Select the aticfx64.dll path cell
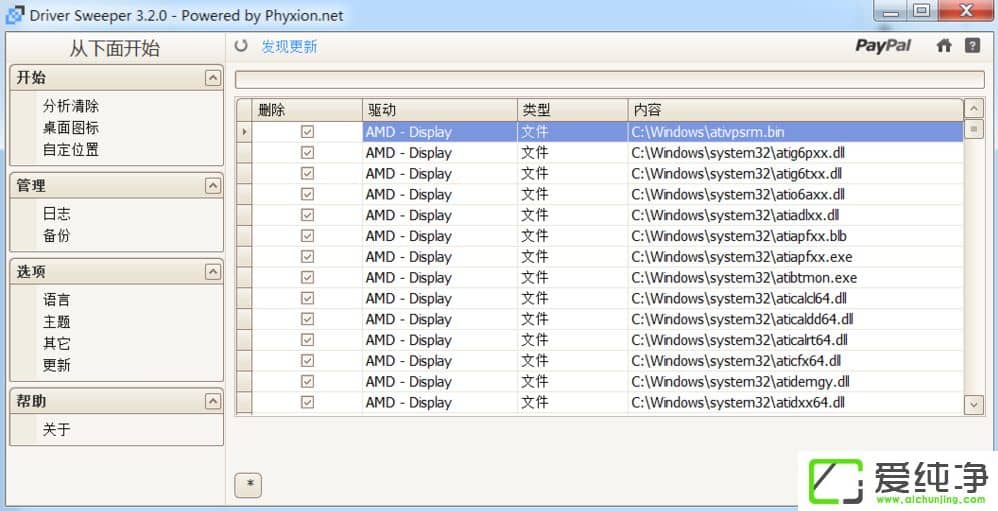This screenshot has width=998, height=511. (x=796, y=361)
